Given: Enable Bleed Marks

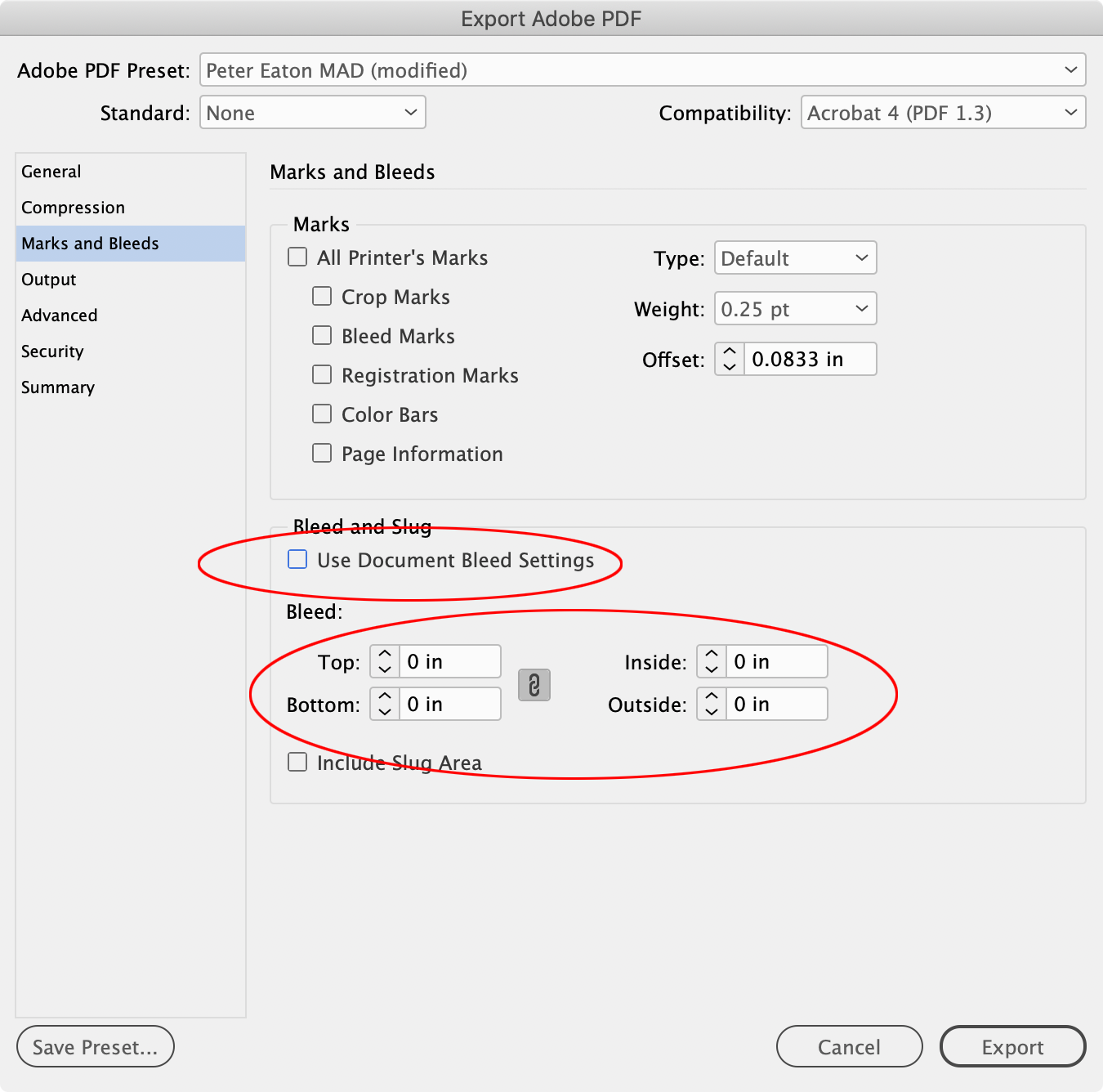Looking at the screenshot, I should click(x=322, y=335).
